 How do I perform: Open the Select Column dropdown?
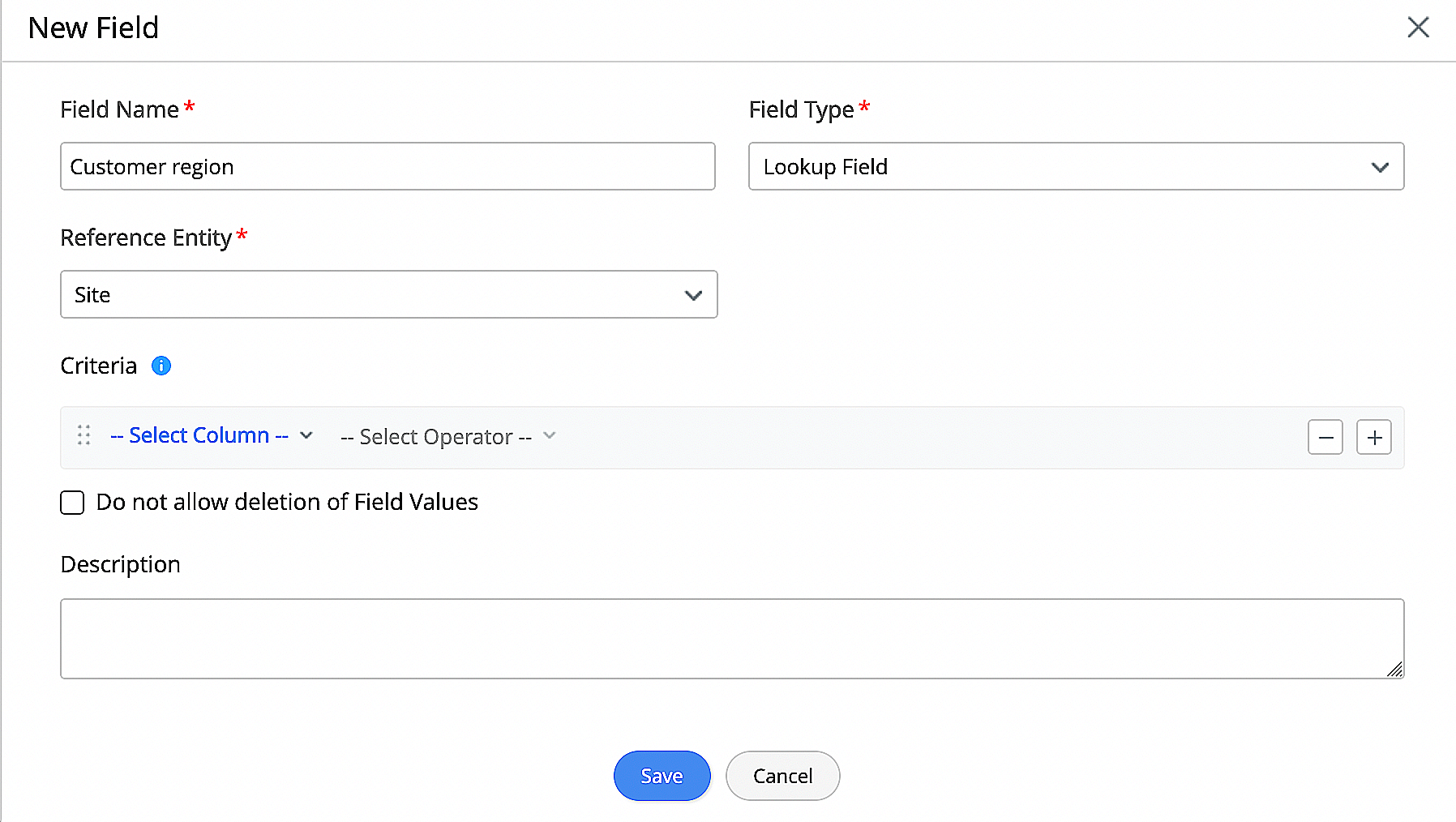point(199,435)
